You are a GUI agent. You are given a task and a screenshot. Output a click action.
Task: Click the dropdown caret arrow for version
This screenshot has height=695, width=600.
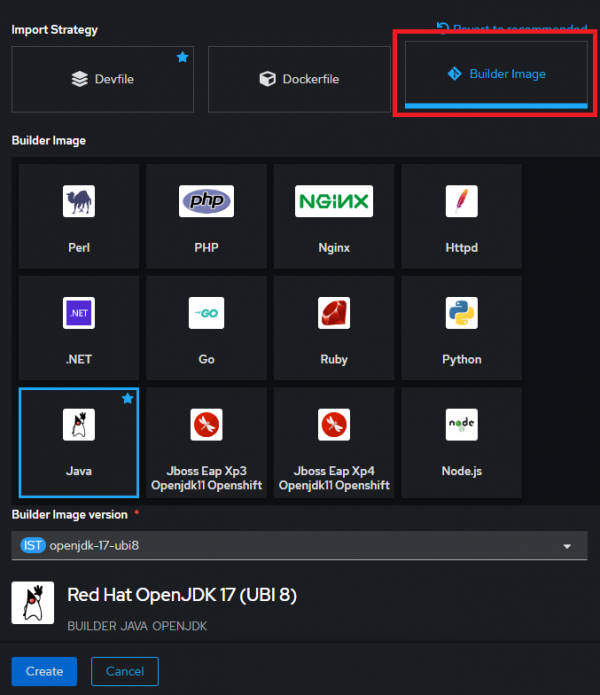(x=567, y=546)
